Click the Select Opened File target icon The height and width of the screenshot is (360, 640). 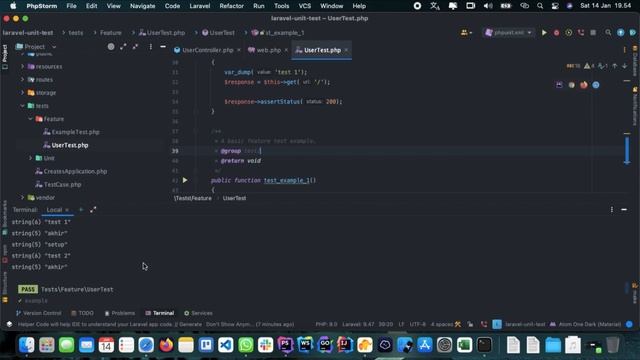pyautogui.click(x=111, y=47)
